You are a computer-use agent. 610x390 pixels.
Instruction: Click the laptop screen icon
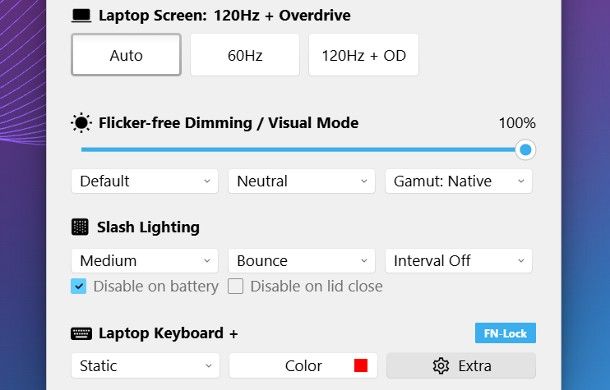[81, 16]
